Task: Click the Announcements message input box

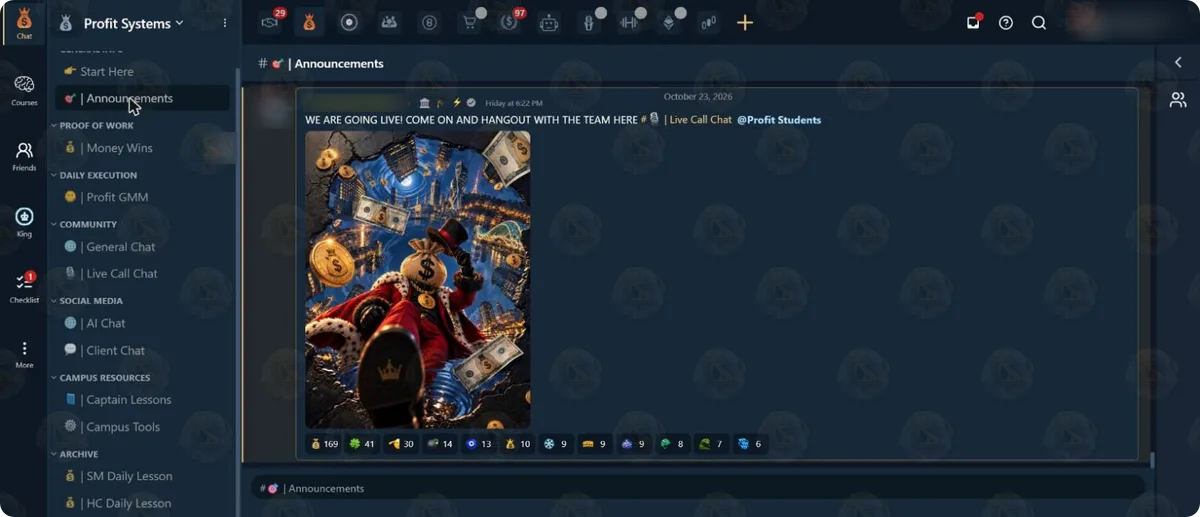Action: point(698,488)
